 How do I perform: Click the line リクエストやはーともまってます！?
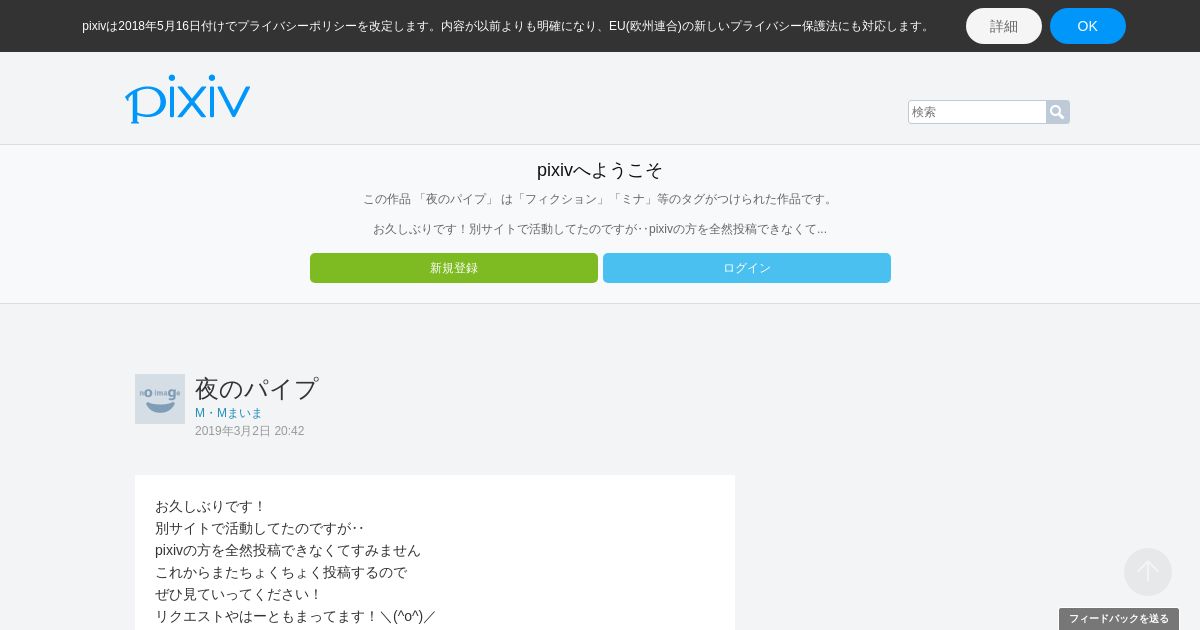296,616
